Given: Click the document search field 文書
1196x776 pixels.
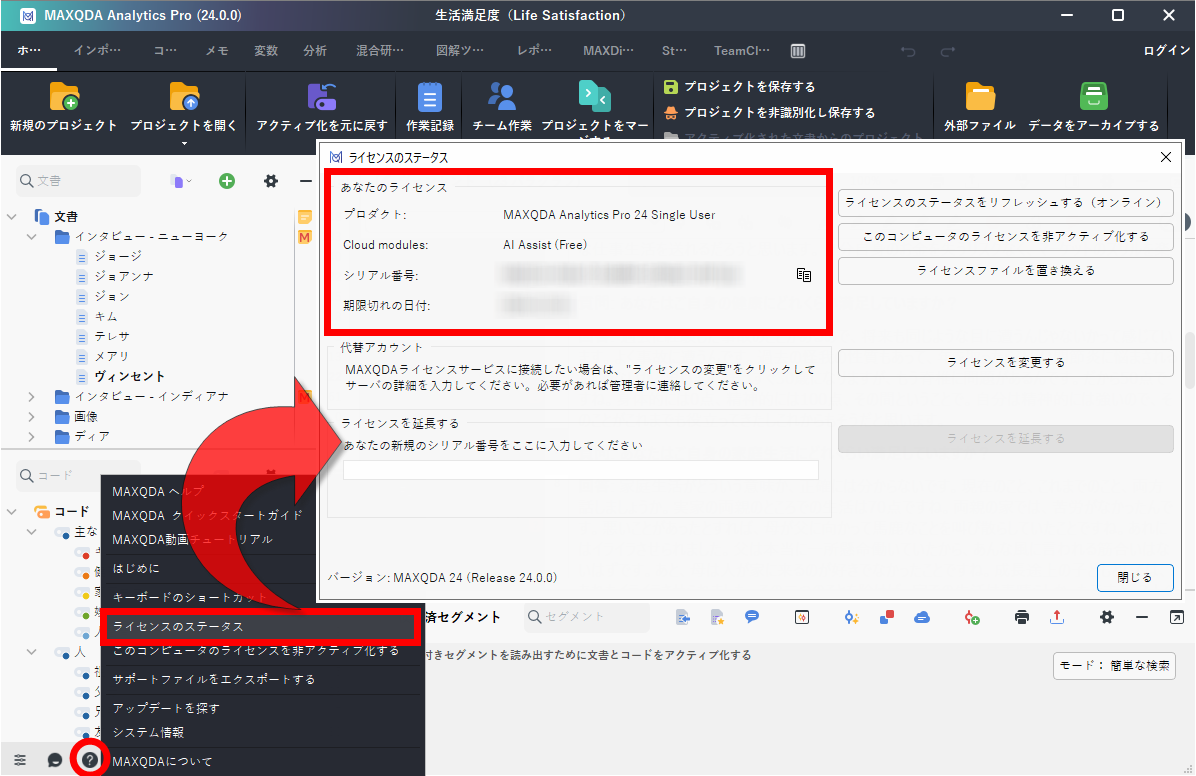Looking at the screenshot, I should [x=79, y=181].
